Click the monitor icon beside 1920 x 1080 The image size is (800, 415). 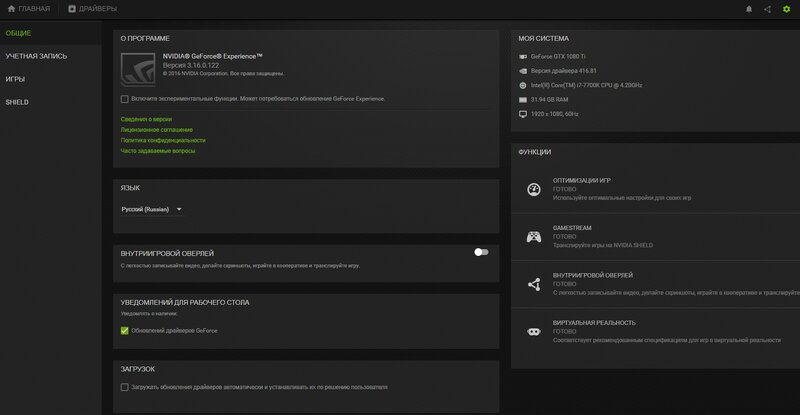coord(523,114)
